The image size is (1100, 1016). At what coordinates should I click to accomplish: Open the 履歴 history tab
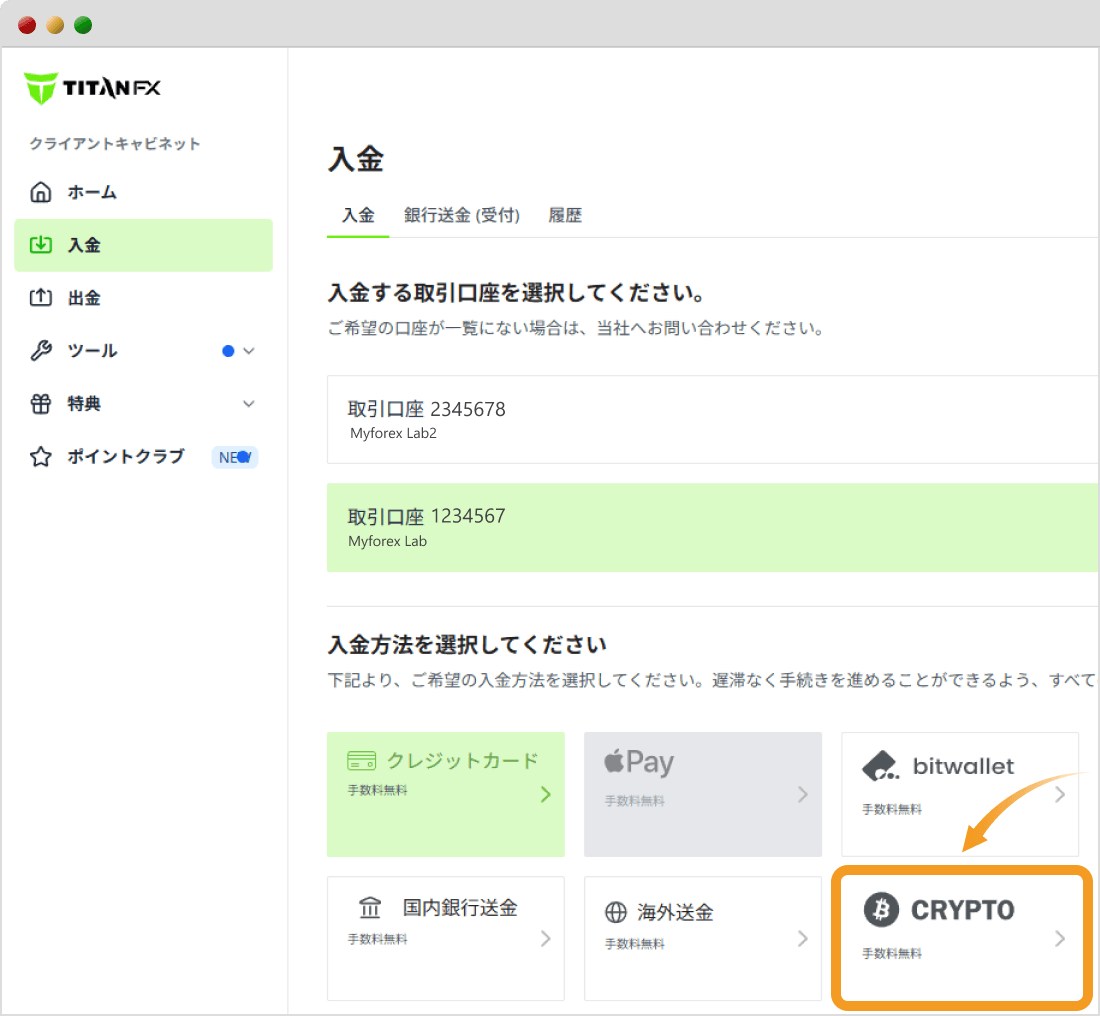[565, 214]
